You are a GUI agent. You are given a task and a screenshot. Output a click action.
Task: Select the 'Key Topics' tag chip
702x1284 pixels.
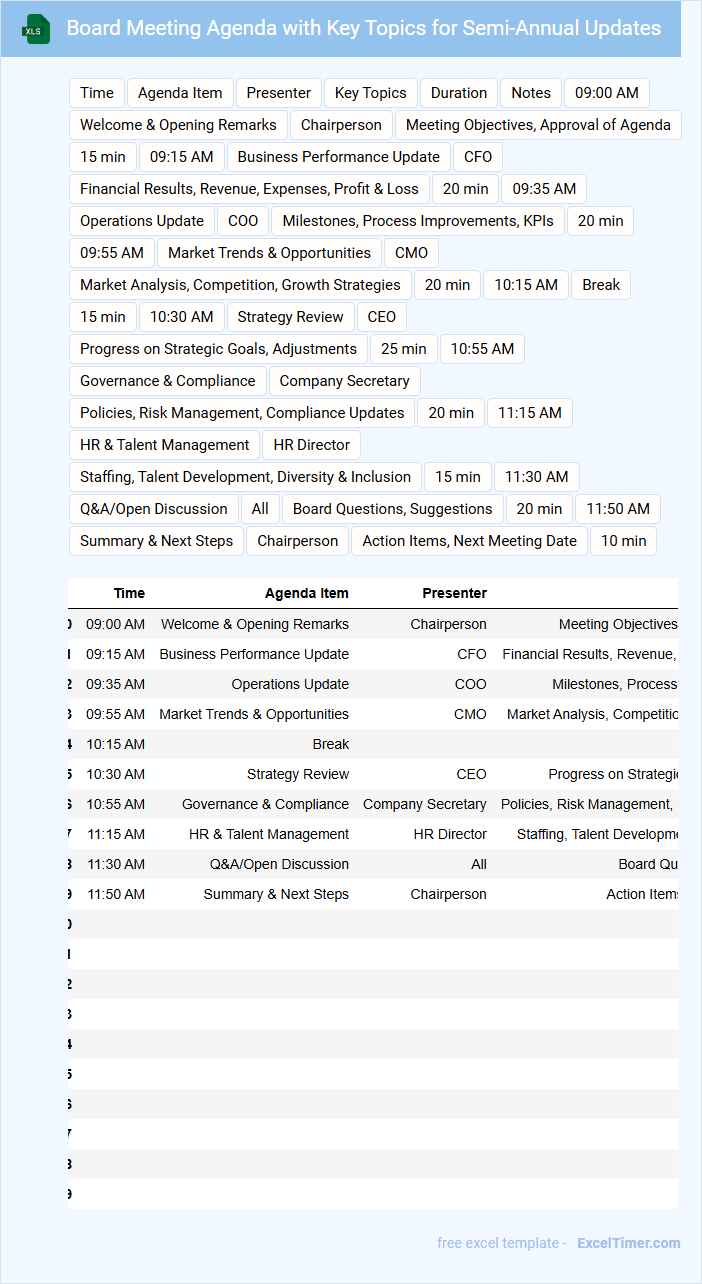371,93
